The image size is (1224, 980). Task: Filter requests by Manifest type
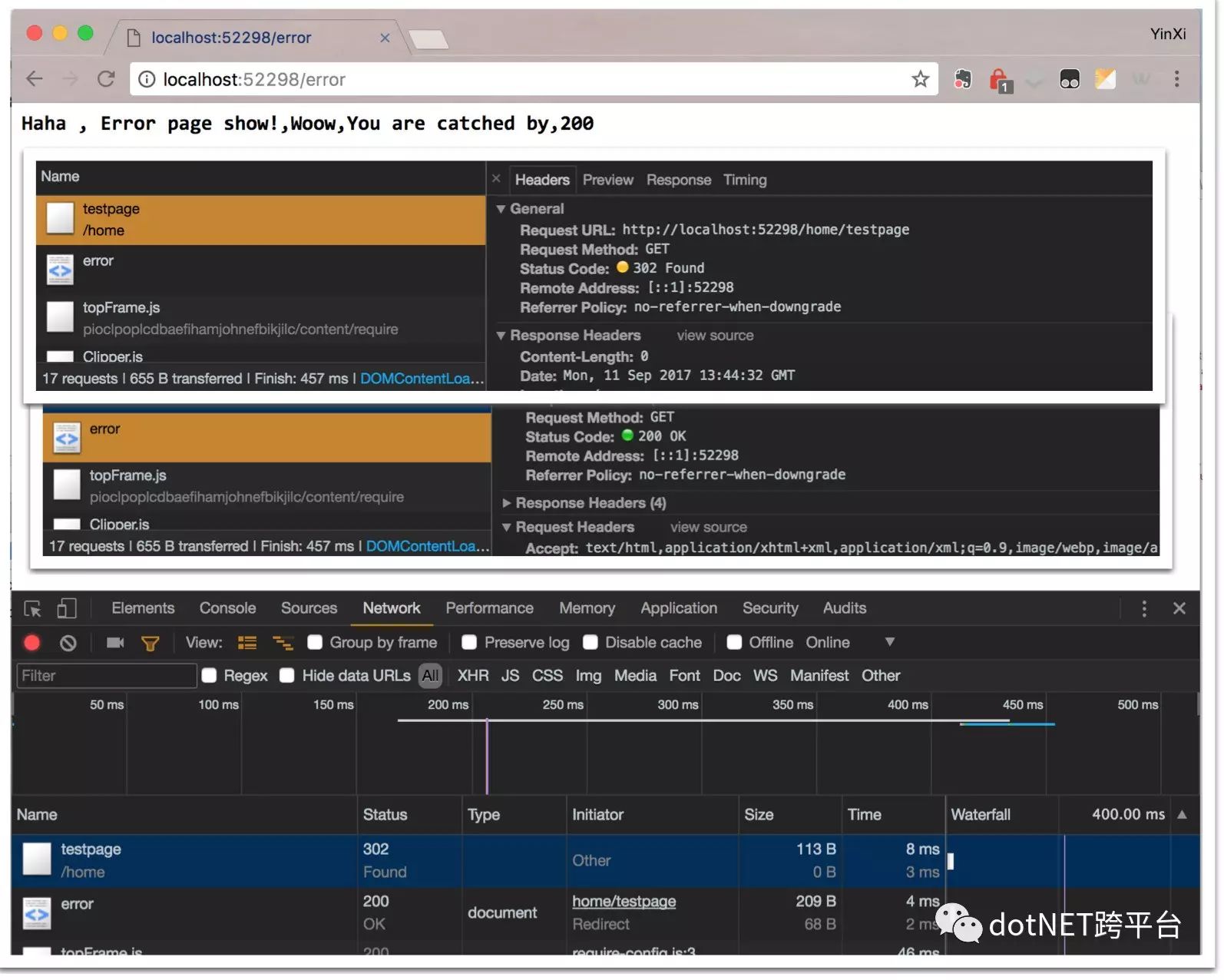(819, 676)
